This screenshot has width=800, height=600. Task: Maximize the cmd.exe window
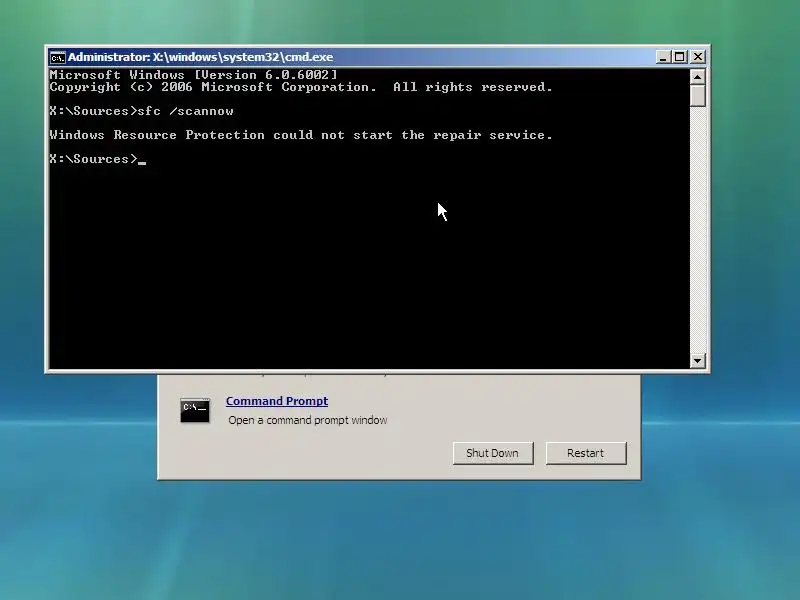(680, 57)
